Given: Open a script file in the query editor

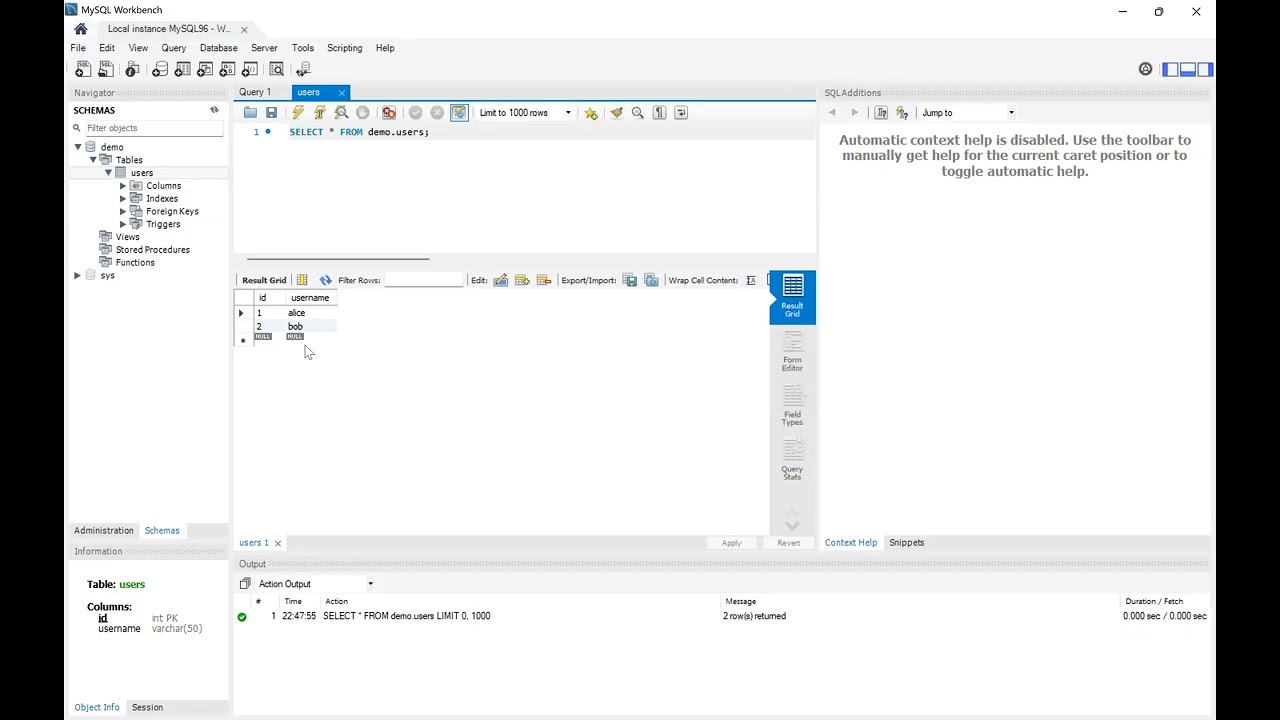Looking at the screenshot, I should 250,113.
